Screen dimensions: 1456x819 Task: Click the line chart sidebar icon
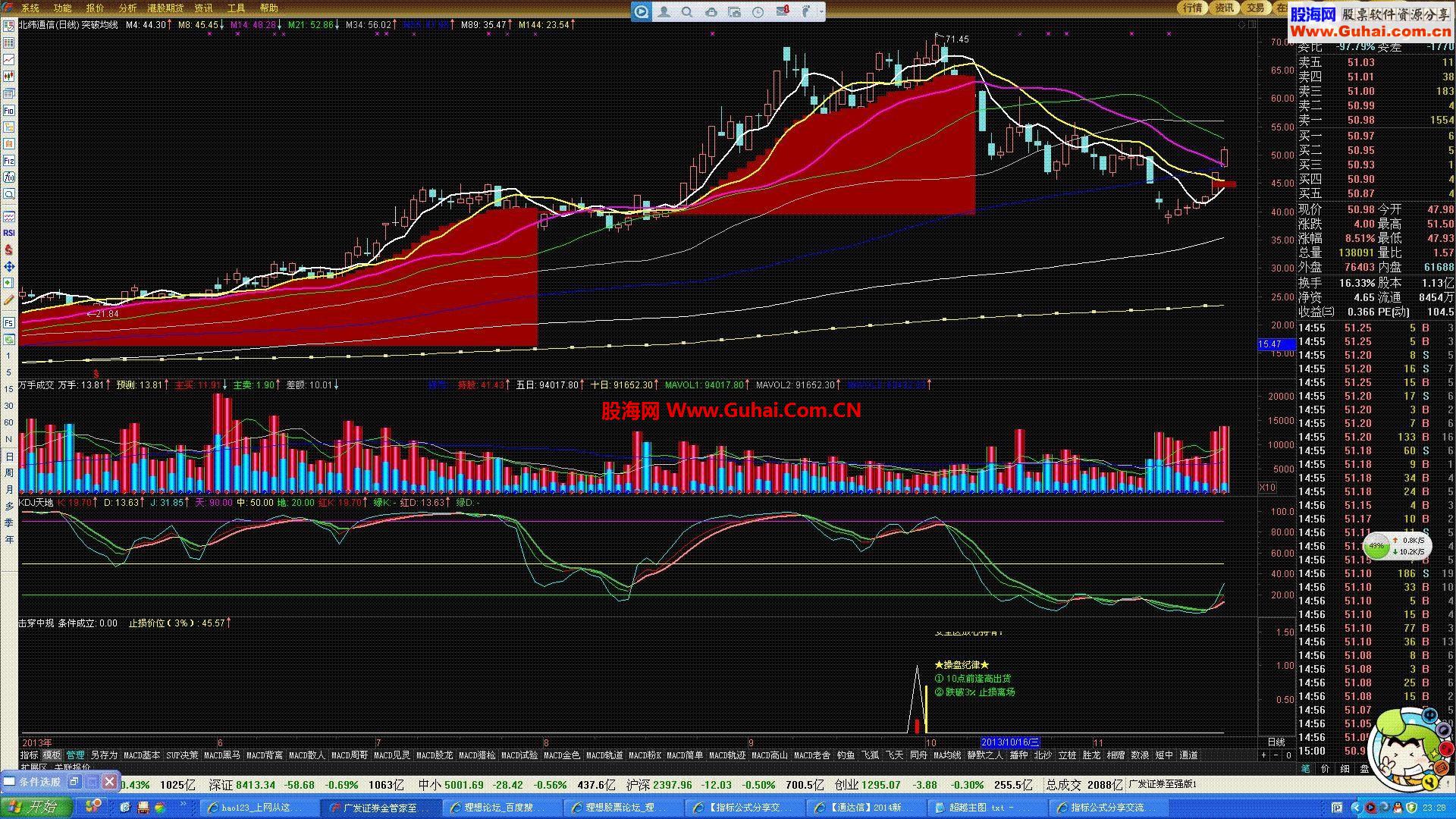coord(9,59)
